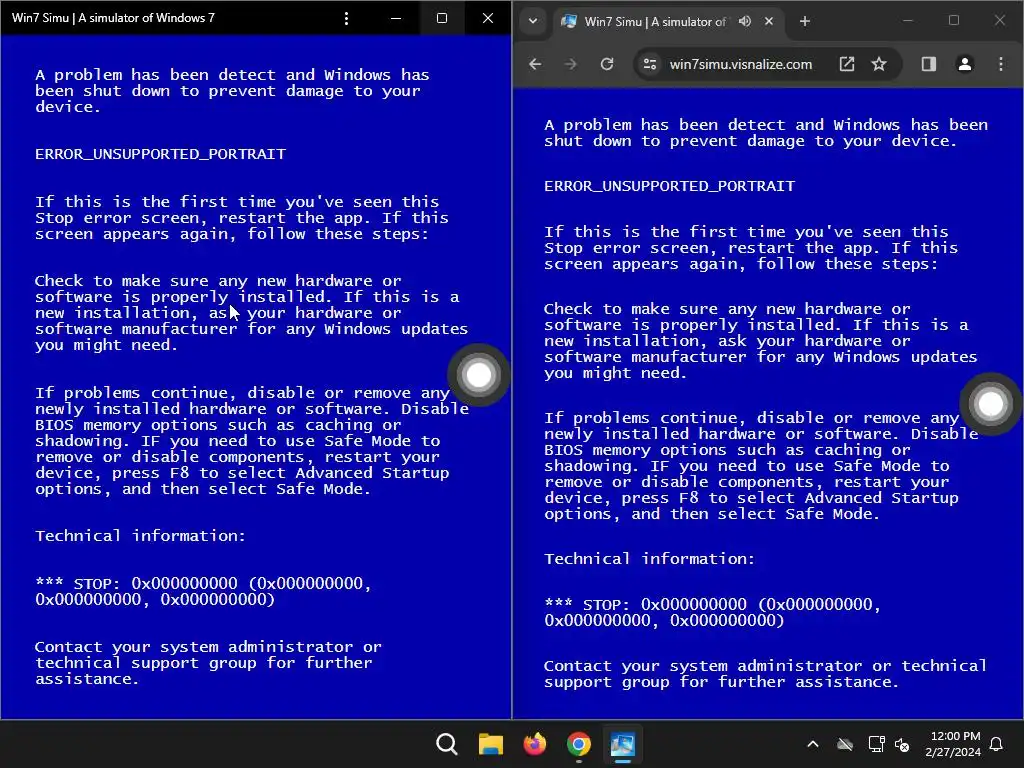Click ERROR_UNSUPPORTED_PORTRAIT text in Chrome window

tap(669, 186)
